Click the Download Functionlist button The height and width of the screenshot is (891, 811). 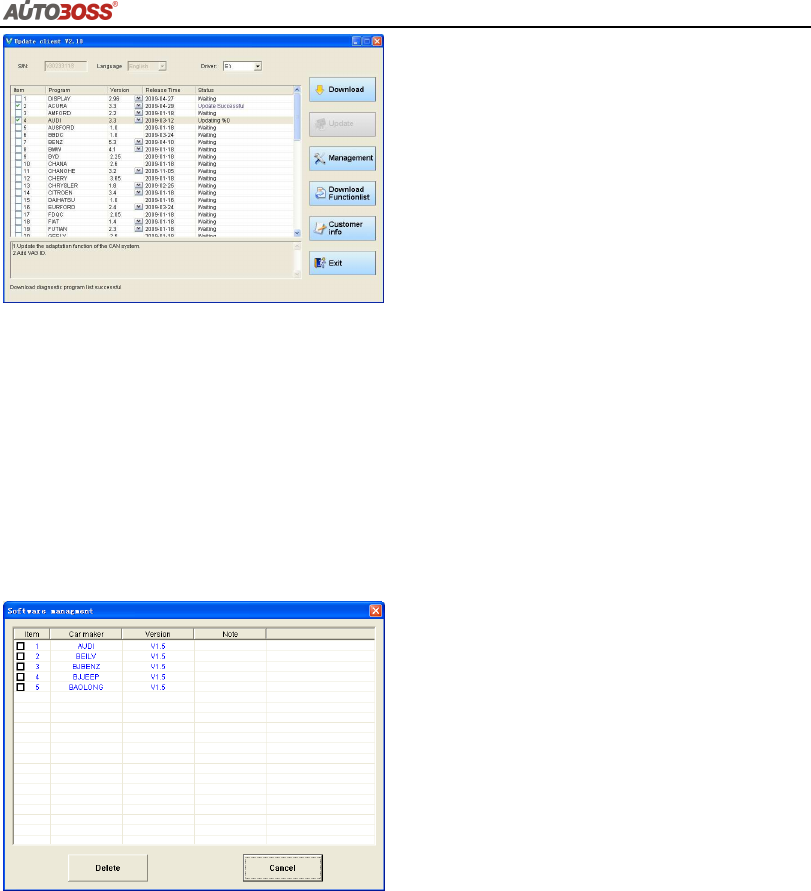[x=342, y=193]
